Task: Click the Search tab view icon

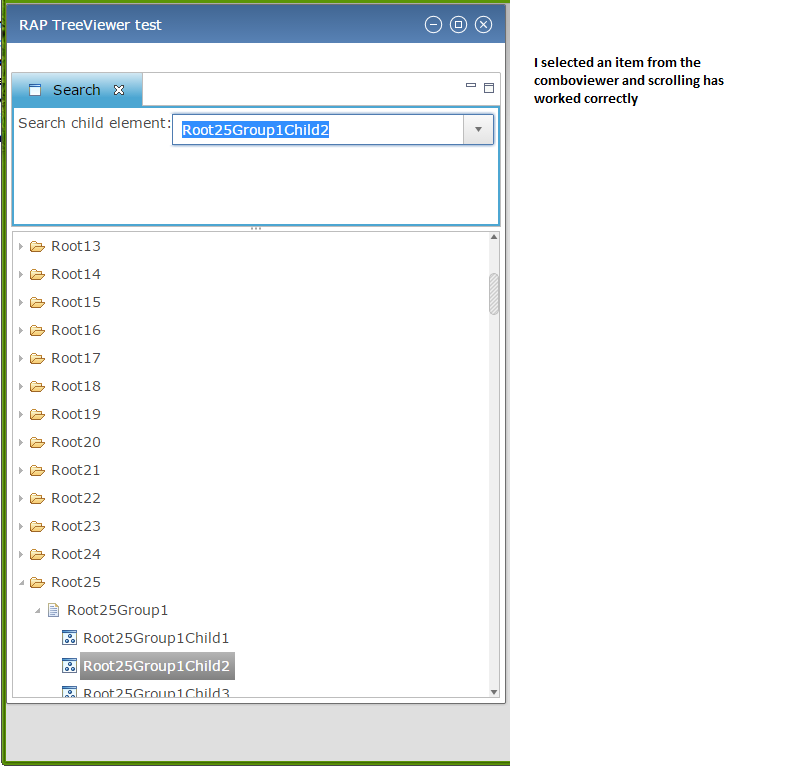Action: 35,90
